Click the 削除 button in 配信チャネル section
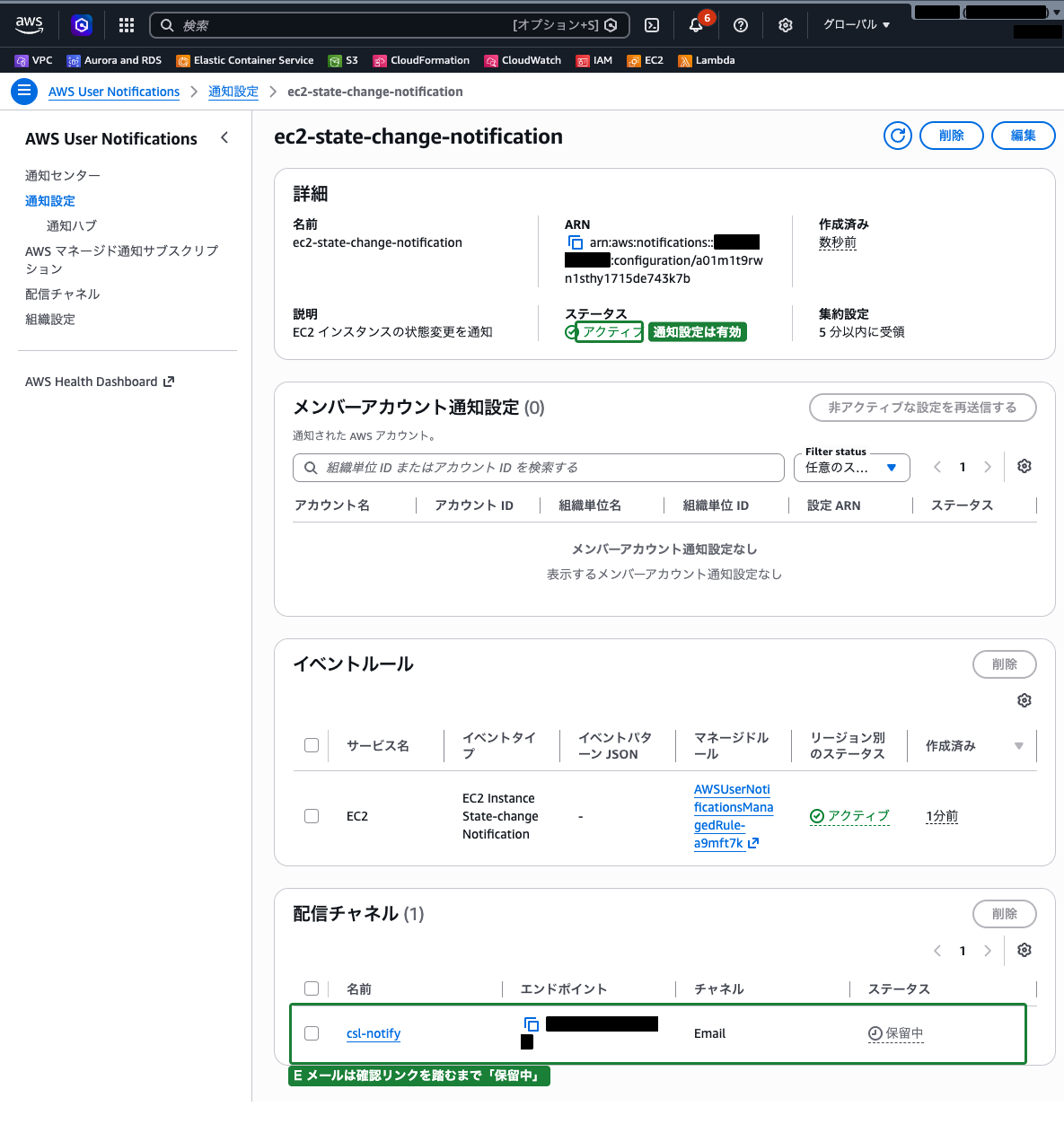 (x=1005, y=914)
